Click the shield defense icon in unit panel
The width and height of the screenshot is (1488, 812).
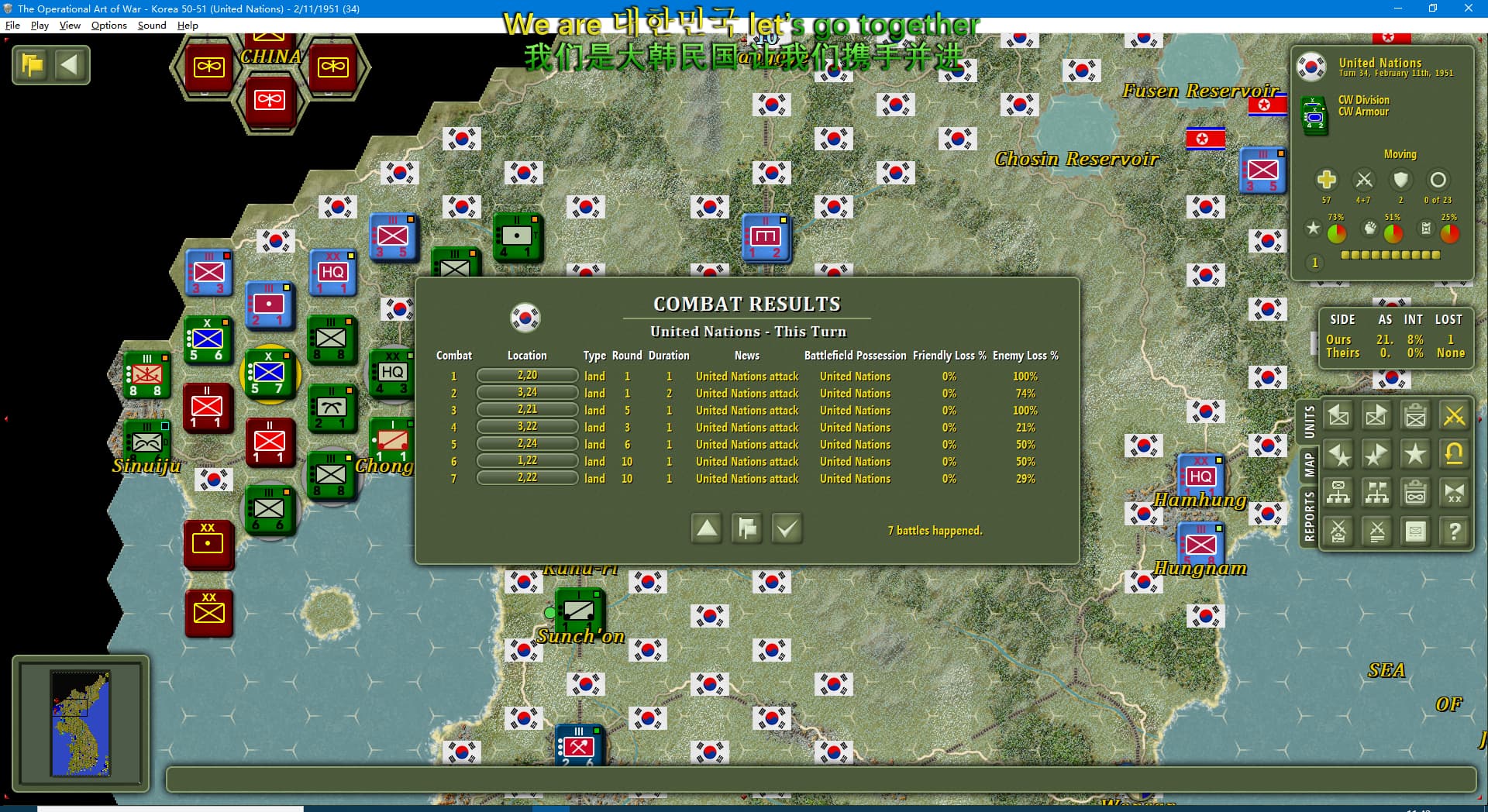(1400, 180)
